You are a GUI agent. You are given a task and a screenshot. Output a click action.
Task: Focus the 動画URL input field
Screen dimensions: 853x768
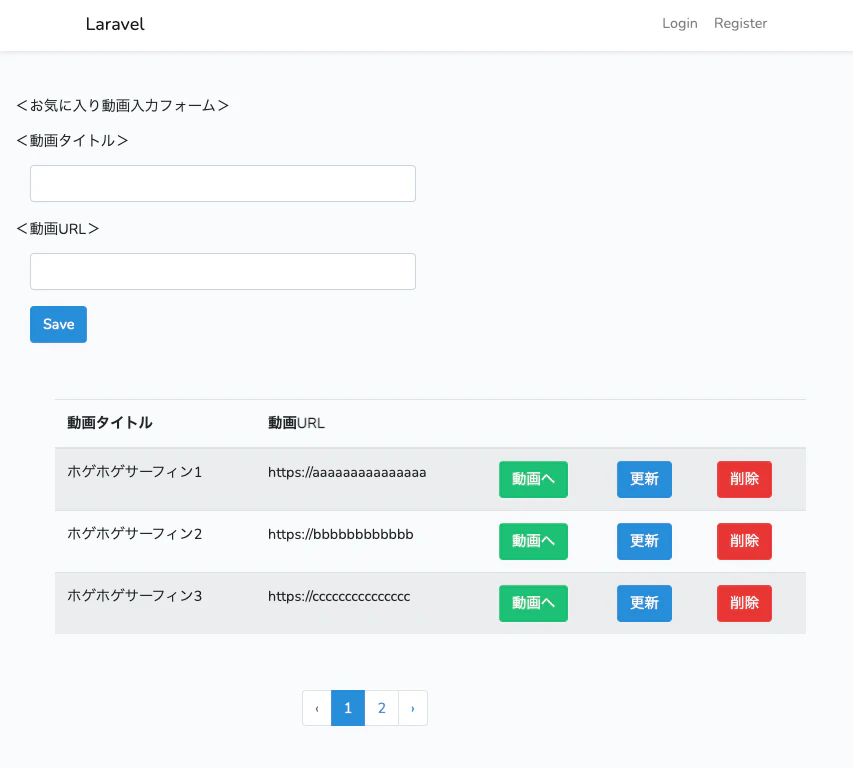(x=222, y=271)
